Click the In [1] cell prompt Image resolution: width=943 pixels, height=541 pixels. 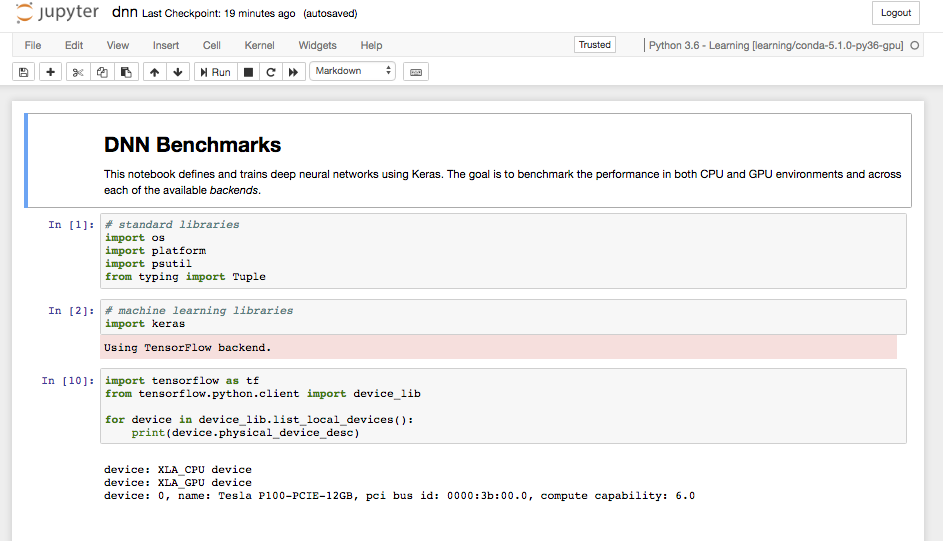tap(71, 225)
